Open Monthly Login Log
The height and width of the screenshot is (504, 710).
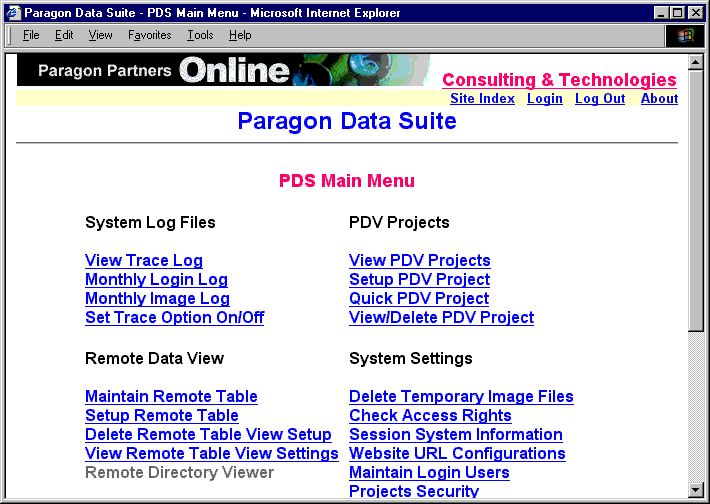(x=156, y=279)
